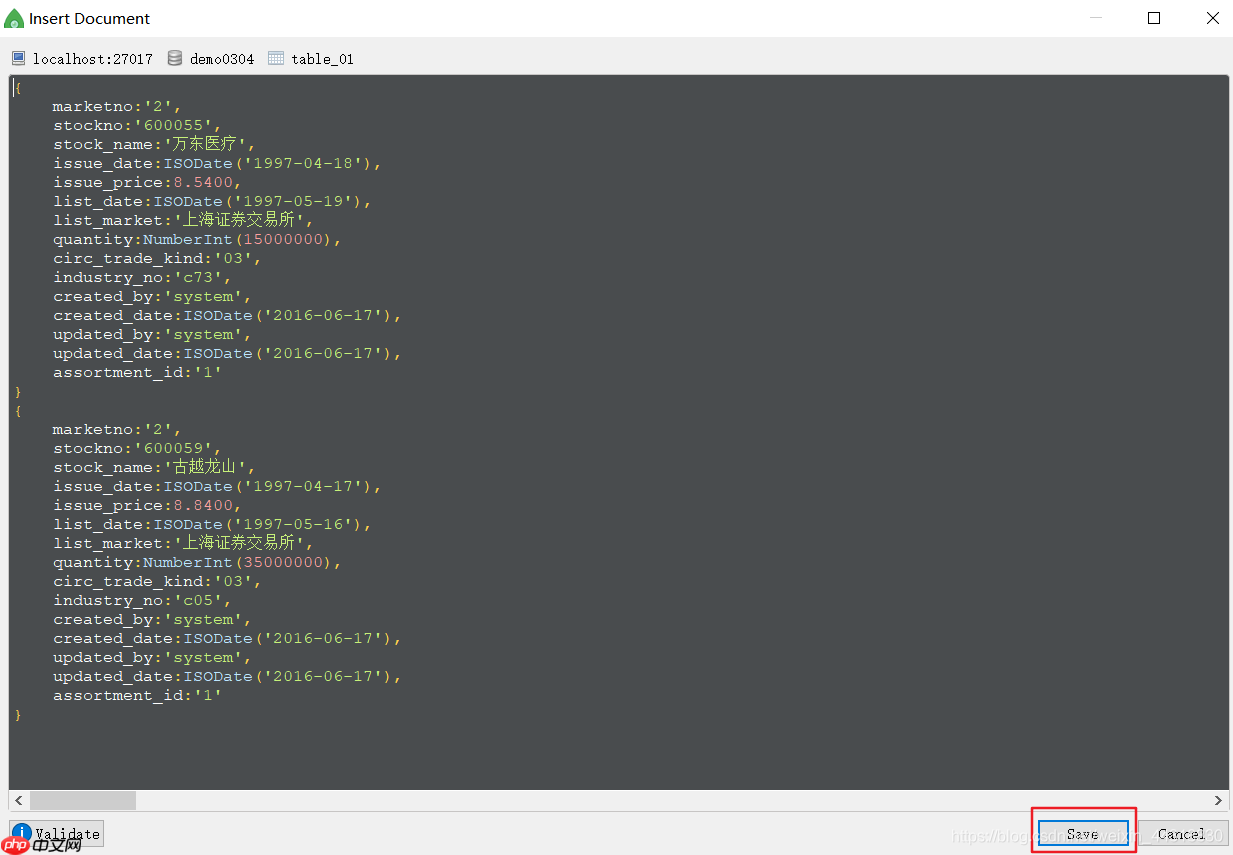Click the table_01 collection icon
The image size is (1233, 855).
coord(276,59)
